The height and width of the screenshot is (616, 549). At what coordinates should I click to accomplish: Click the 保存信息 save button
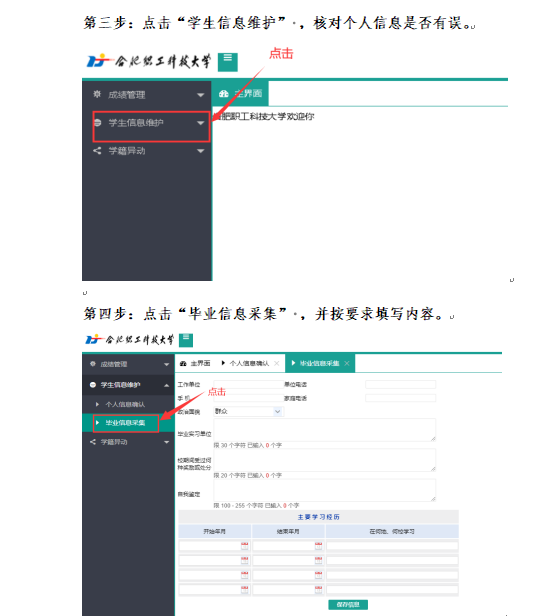(348, 605)
